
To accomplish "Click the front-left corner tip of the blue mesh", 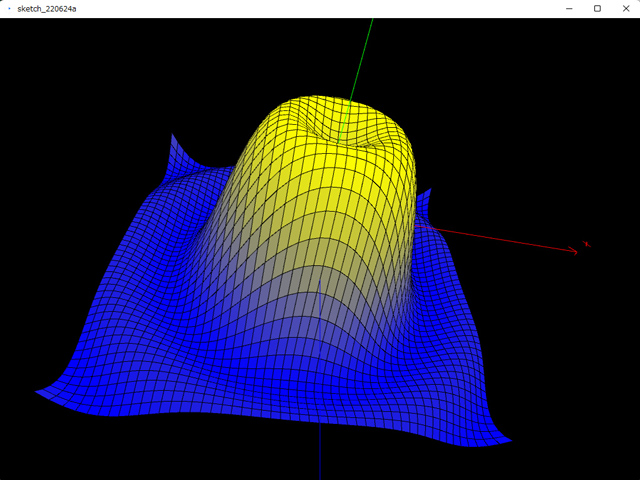I will [37, 393].
